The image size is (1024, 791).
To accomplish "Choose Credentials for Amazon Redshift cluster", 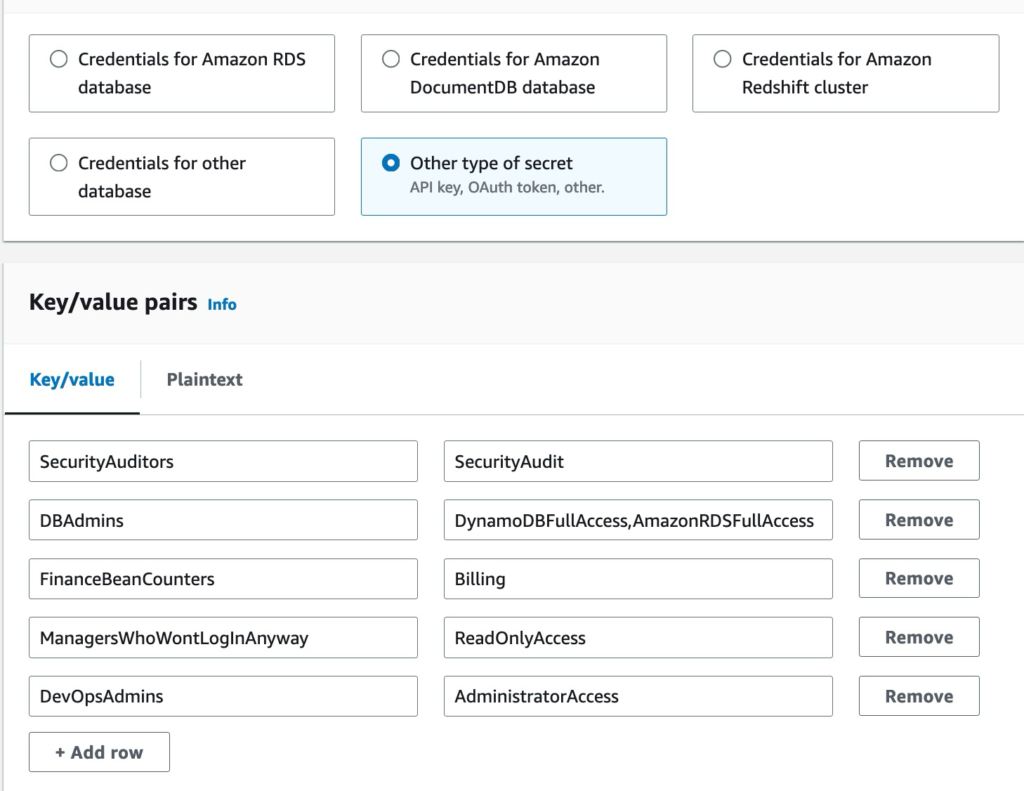I will tap(722, 60).
